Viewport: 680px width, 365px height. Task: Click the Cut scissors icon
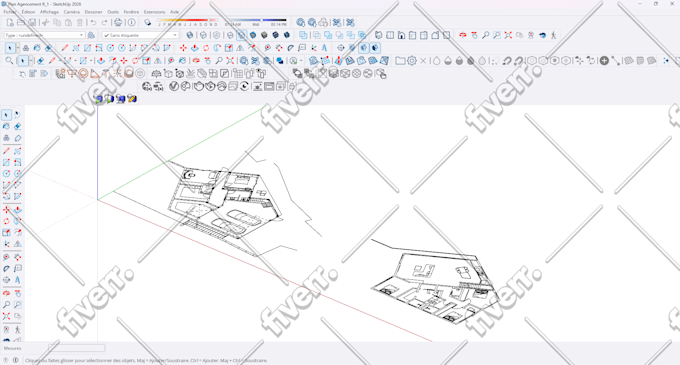pyautogui.click(x=46, y=23)
